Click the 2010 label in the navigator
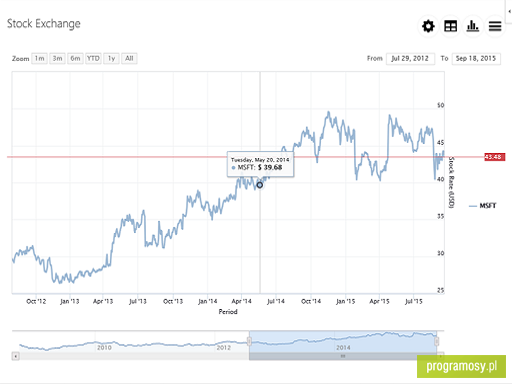The width and height of the screenshot is (512, 384). 104,348
